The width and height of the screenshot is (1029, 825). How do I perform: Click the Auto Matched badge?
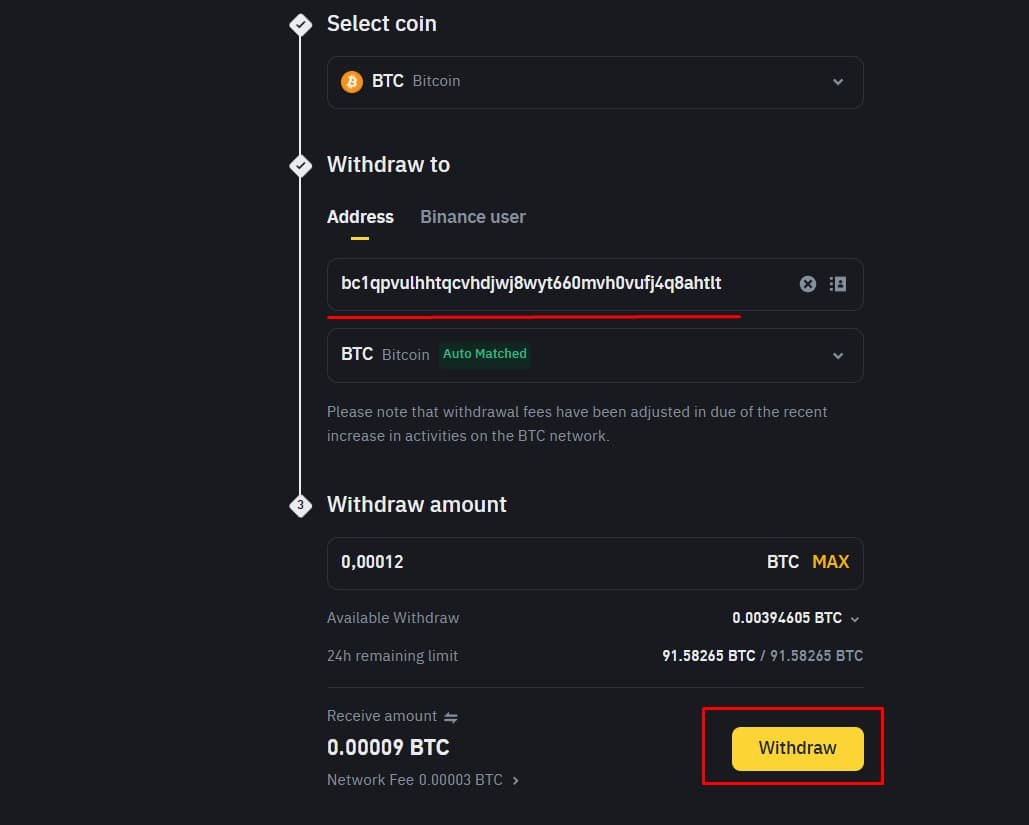coord(484,353)
